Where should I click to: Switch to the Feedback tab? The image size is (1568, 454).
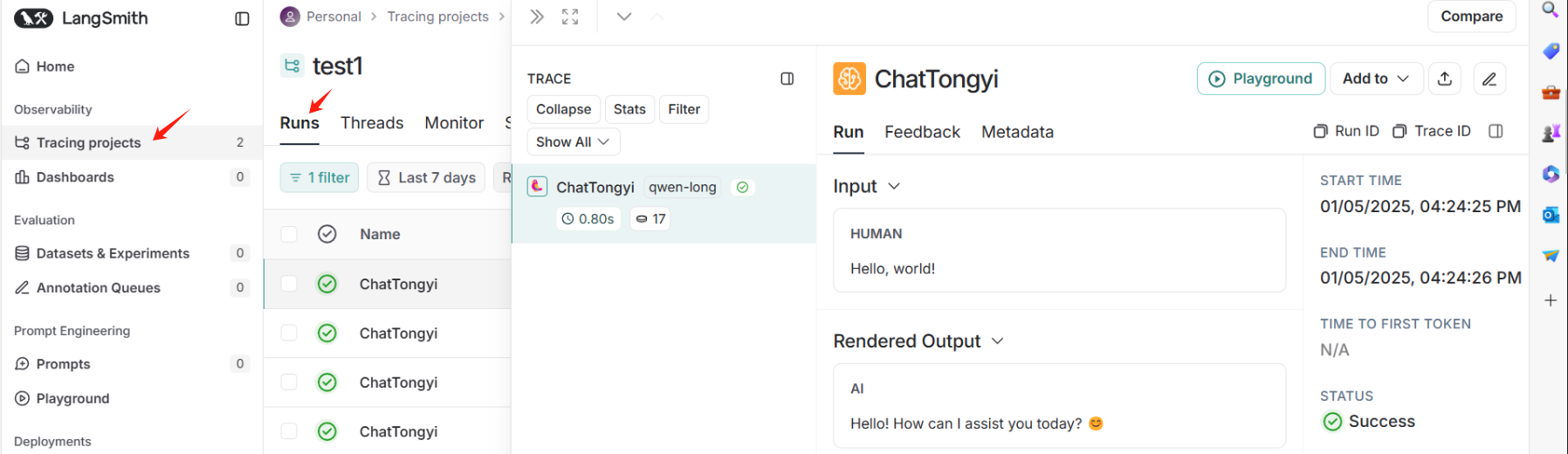point(922,132)
